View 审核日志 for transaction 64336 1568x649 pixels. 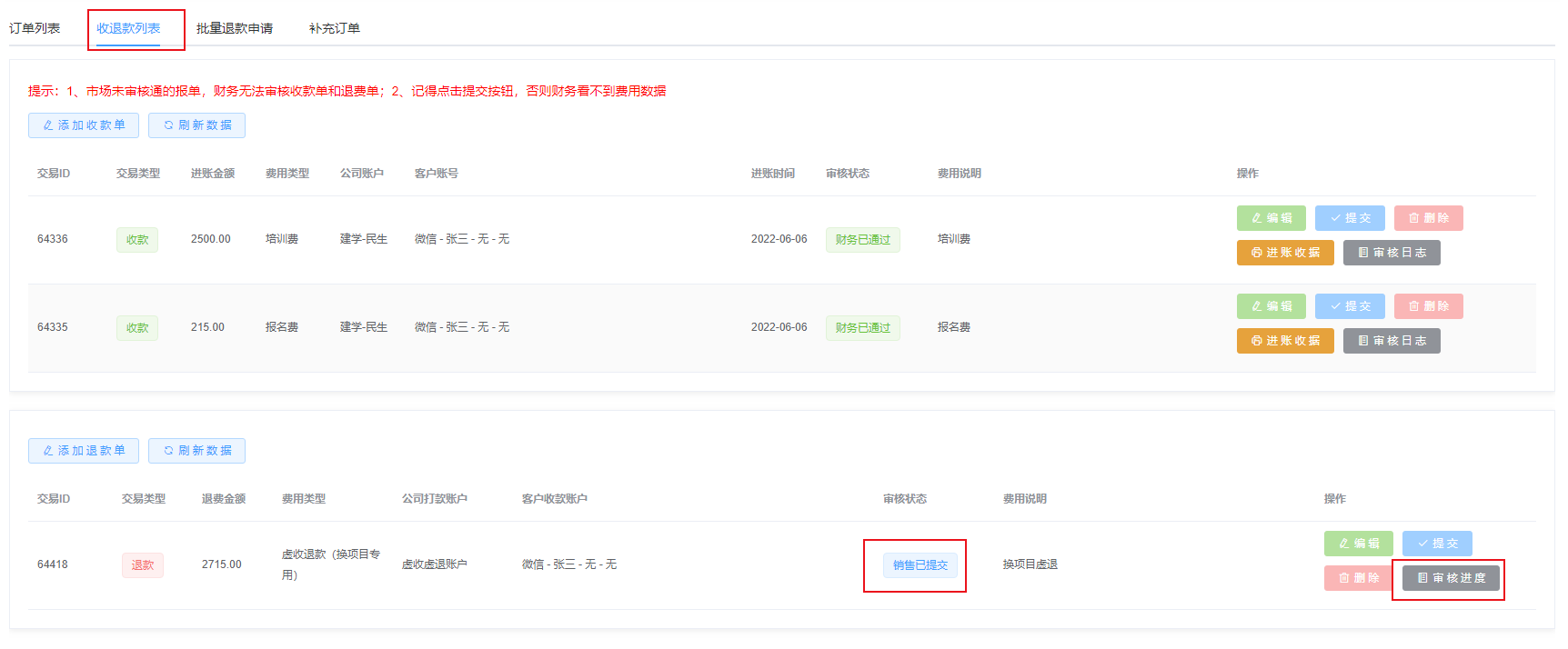pos(1392,253)
